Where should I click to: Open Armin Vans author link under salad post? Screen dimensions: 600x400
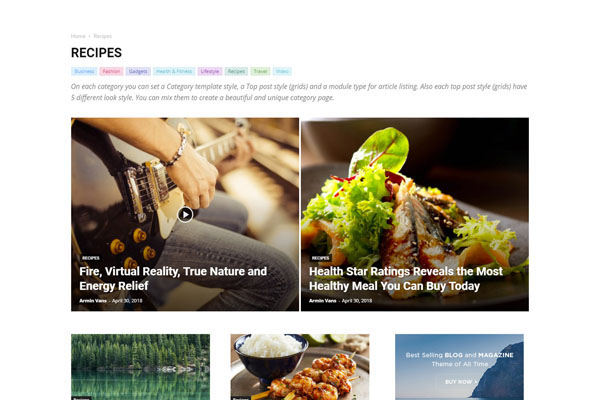coord(323,301)
